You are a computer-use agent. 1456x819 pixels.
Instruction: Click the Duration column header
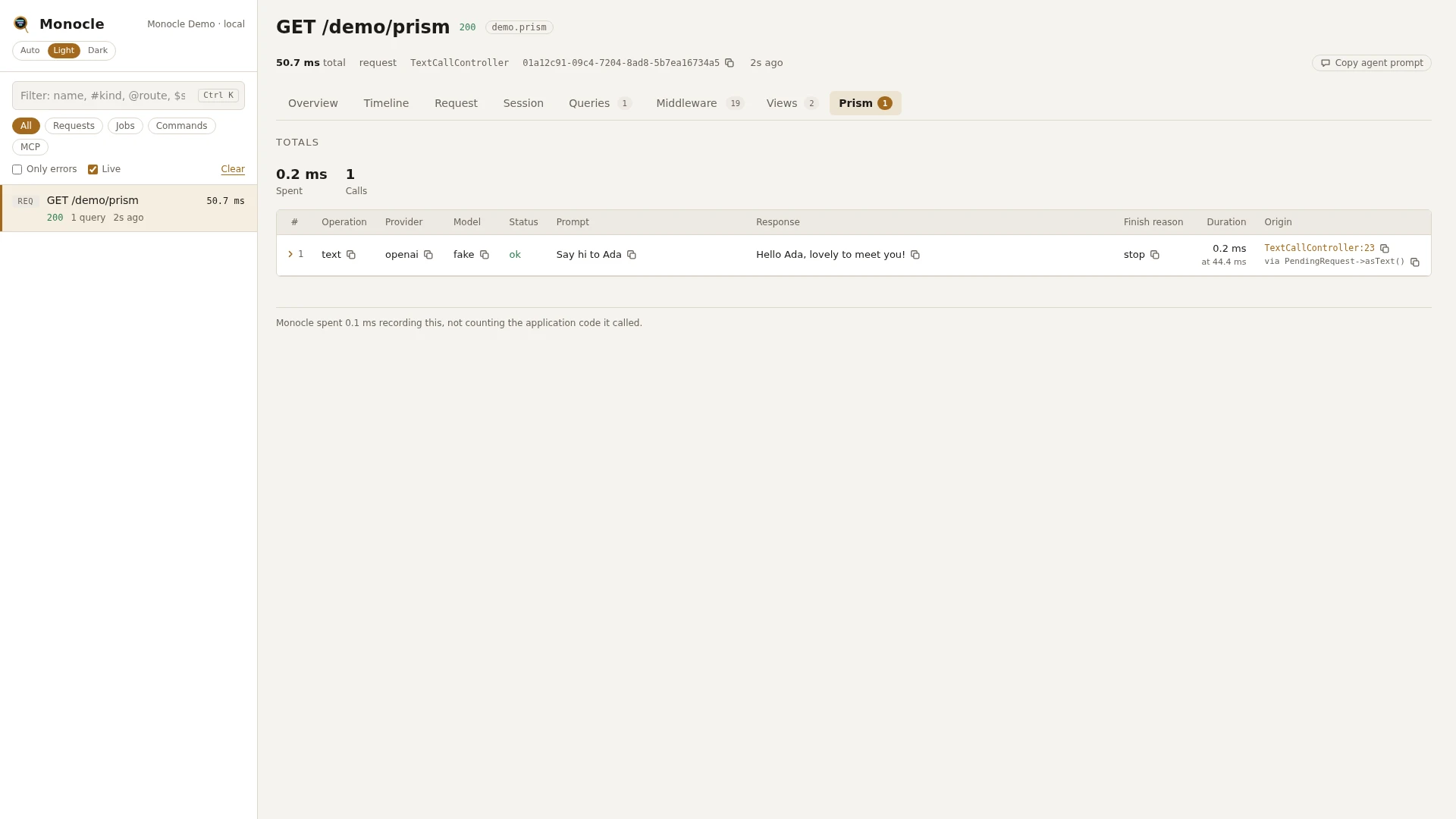(1226, 222)
